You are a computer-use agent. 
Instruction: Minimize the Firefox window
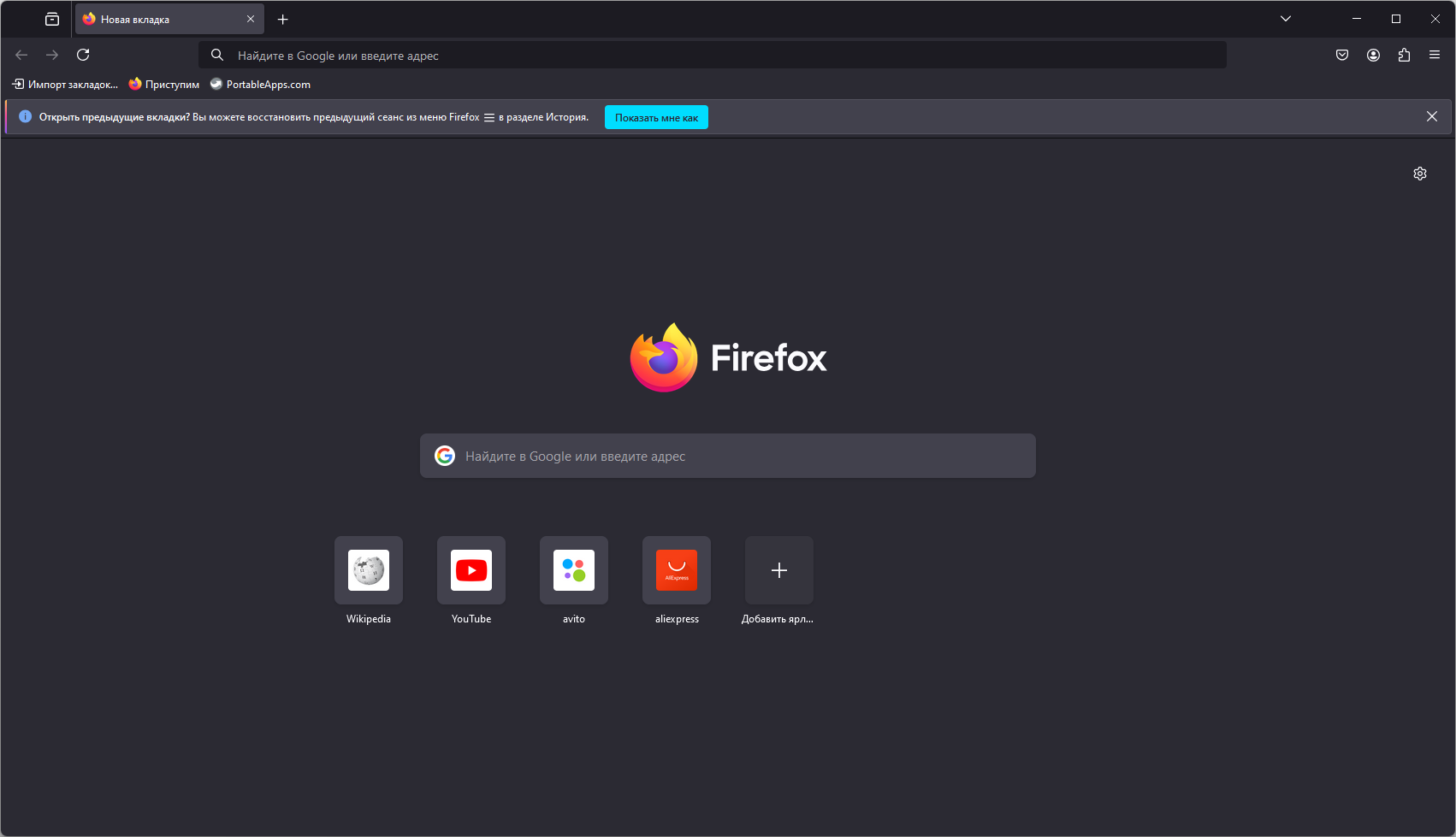(1357, 19)
